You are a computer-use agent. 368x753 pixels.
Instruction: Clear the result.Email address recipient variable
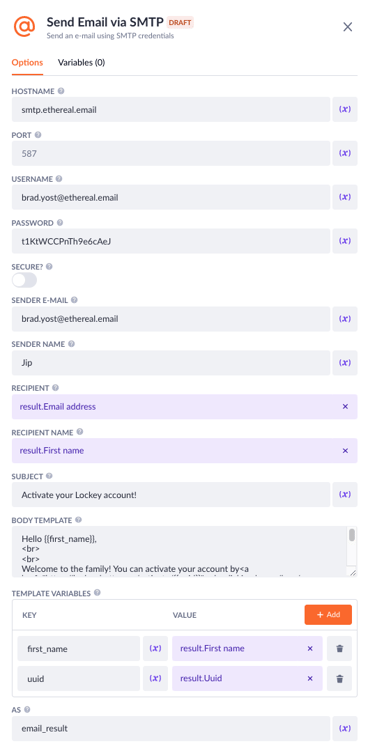345,407
